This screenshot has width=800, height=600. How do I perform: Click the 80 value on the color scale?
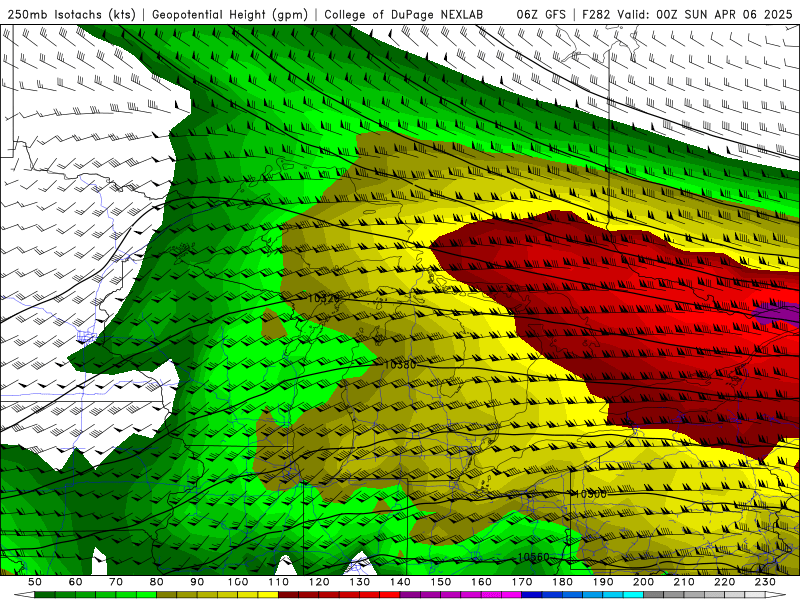157,582
